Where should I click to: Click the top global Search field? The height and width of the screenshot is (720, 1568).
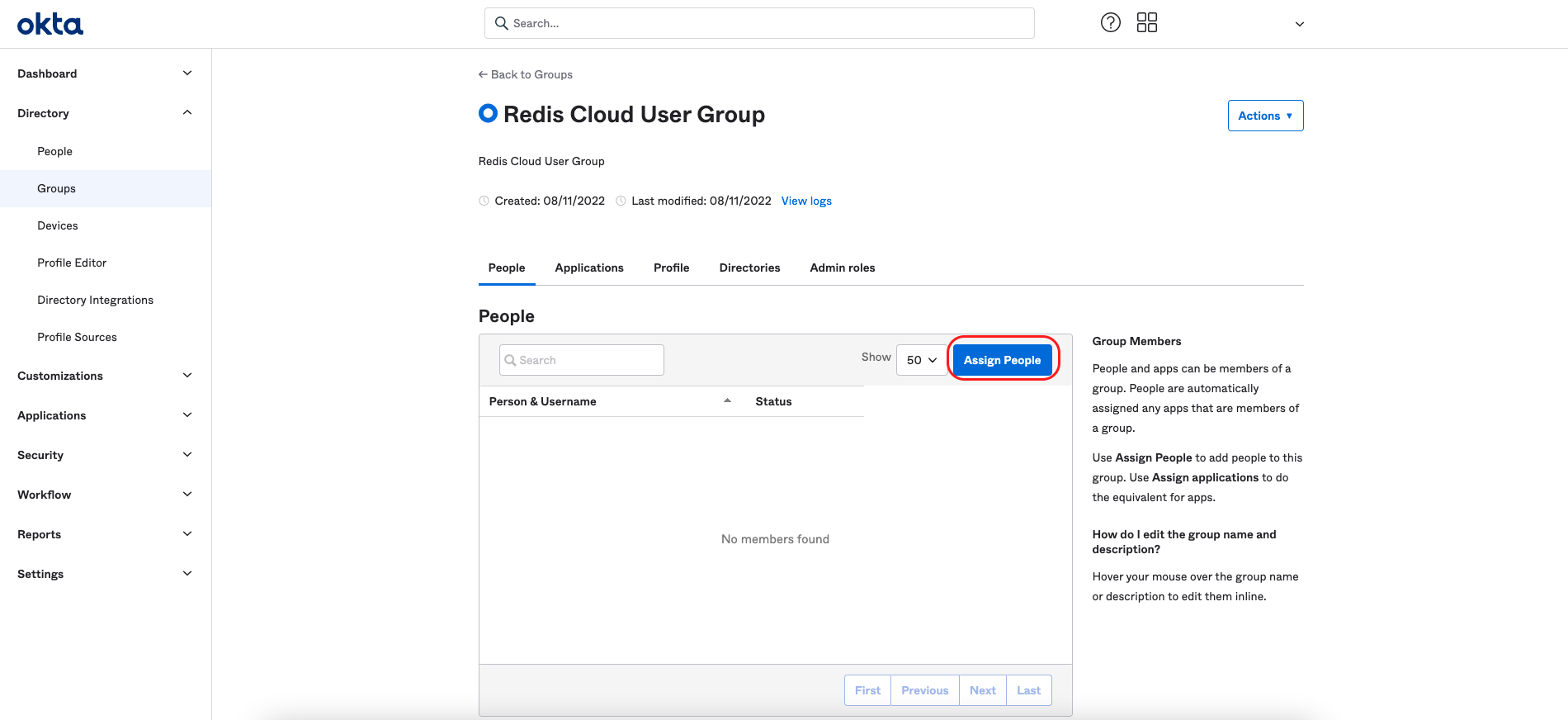coord(759,23)
